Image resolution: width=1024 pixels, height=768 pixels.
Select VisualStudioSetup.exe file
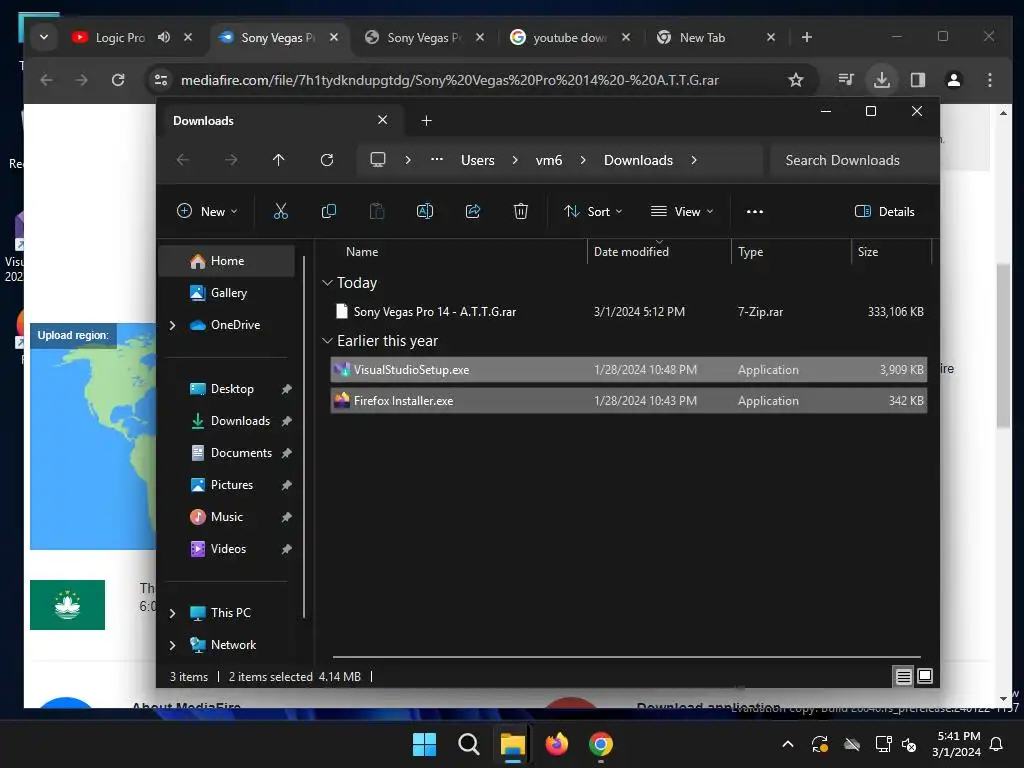pos(629,370)
